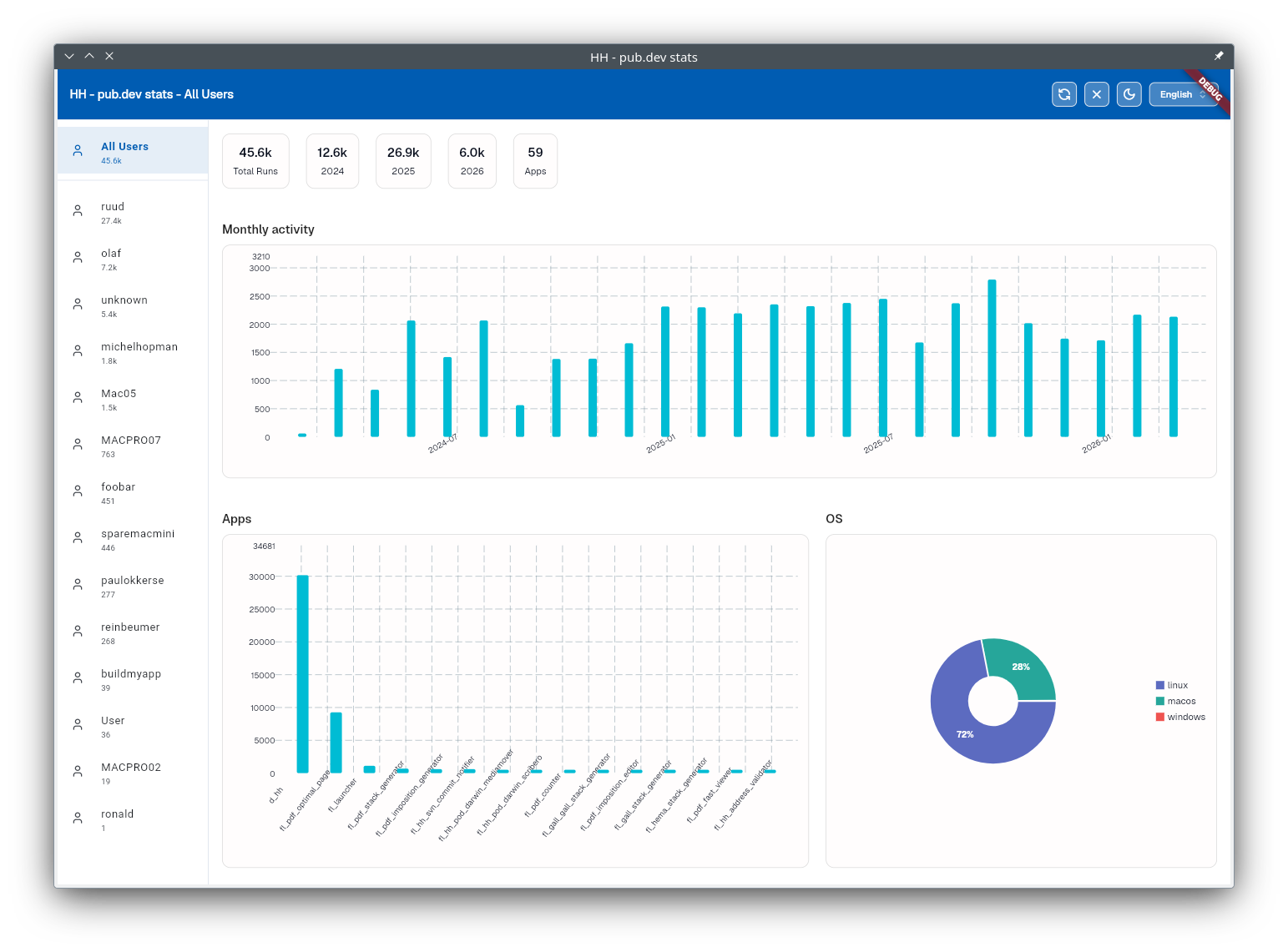Open the English language dropdown
Screen dimensions: 1288x952
point(1182,94)
